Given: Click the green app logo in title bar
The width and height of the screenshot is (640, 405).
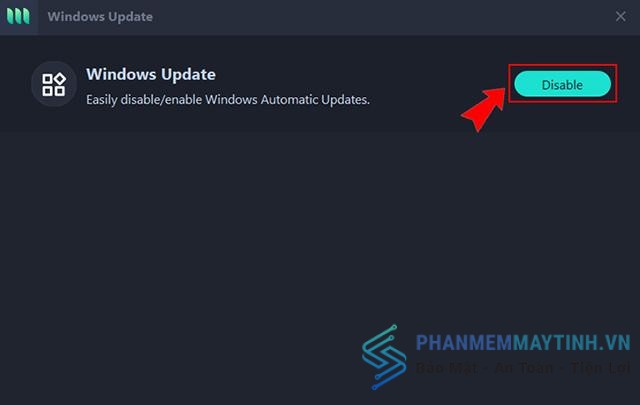Looking at the screenshot, I should click(x=18, y=16).
